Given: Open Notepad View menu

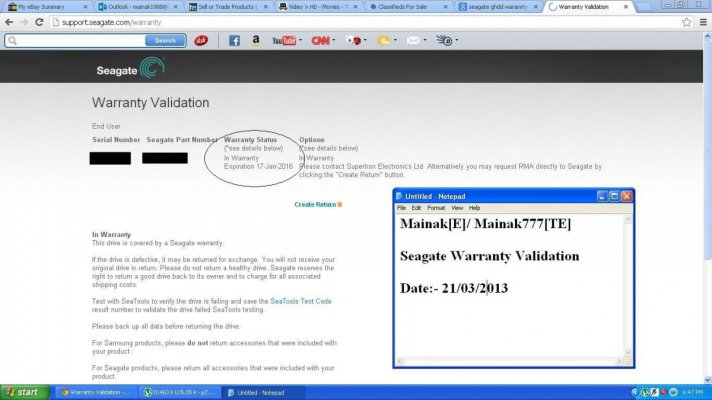Looking at the screenshot, I should click(x=457, y=208).
